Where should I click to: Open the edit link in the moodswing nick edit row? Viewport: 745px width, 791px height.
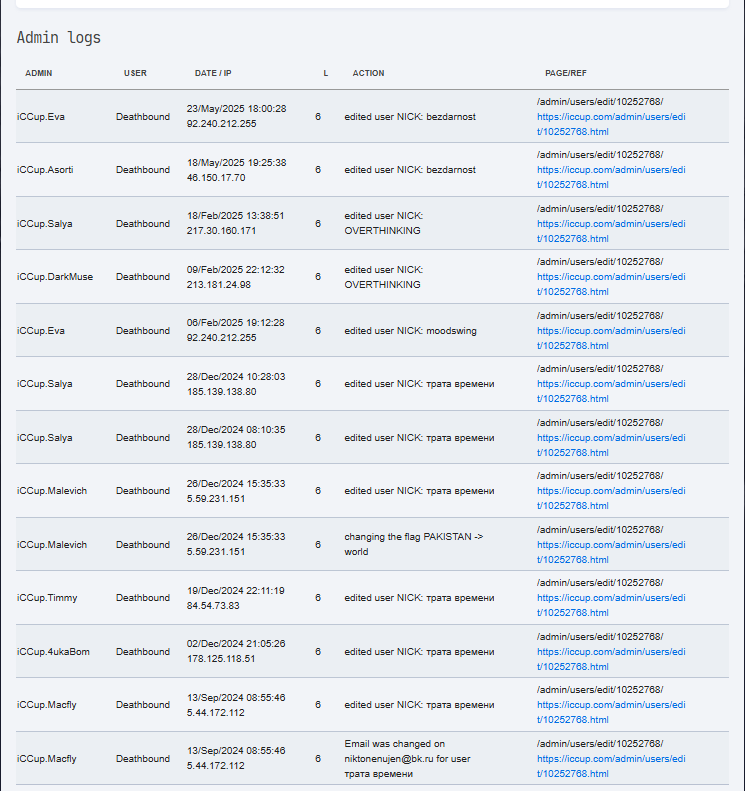[611, 338]
